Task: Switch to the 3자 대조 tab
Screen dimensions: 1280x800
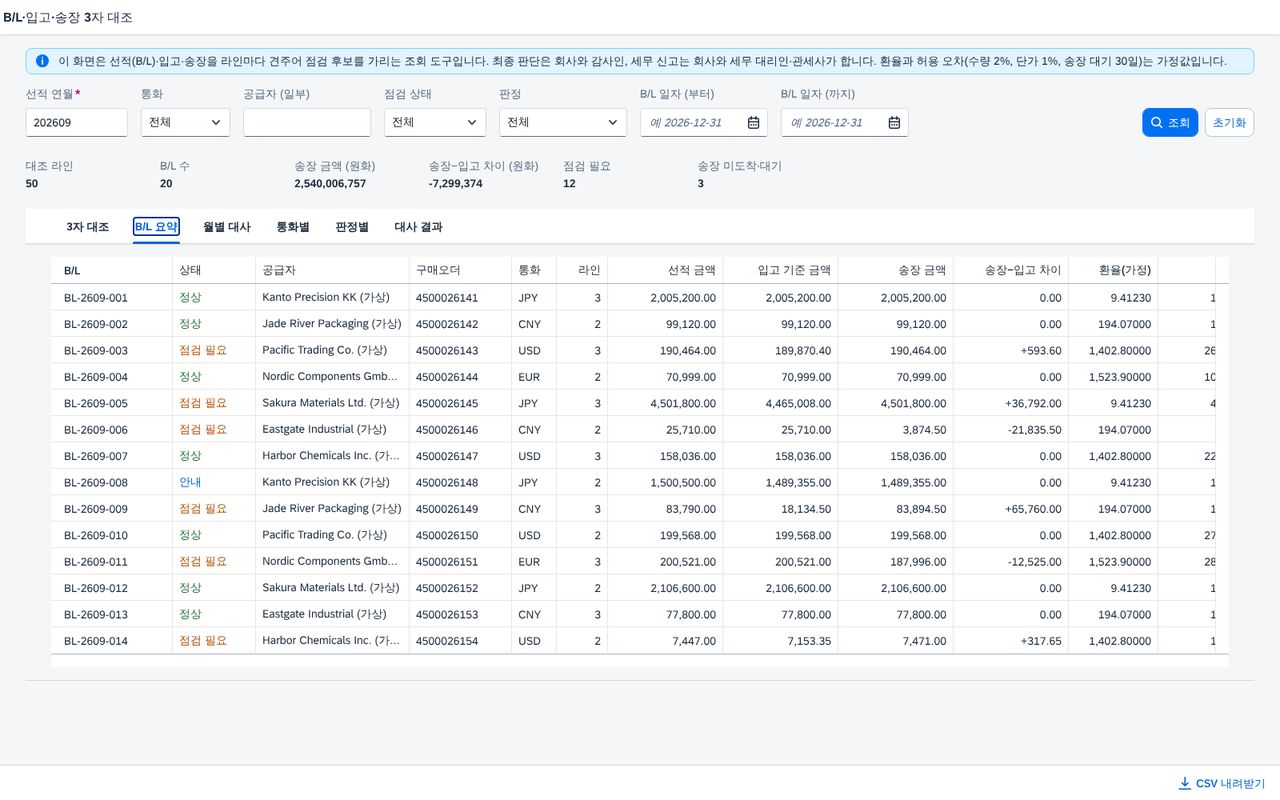Action: (88, 227)
